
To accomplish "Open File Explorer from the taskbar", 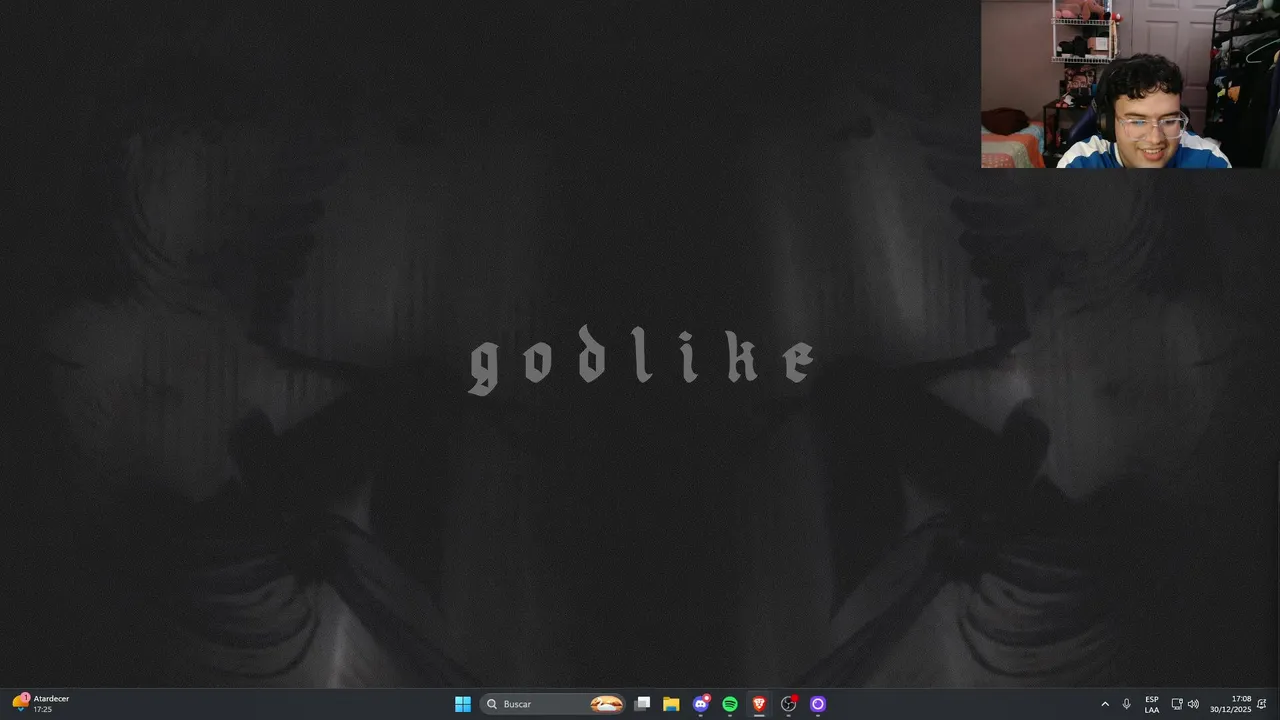I will [x=671, y=704].
